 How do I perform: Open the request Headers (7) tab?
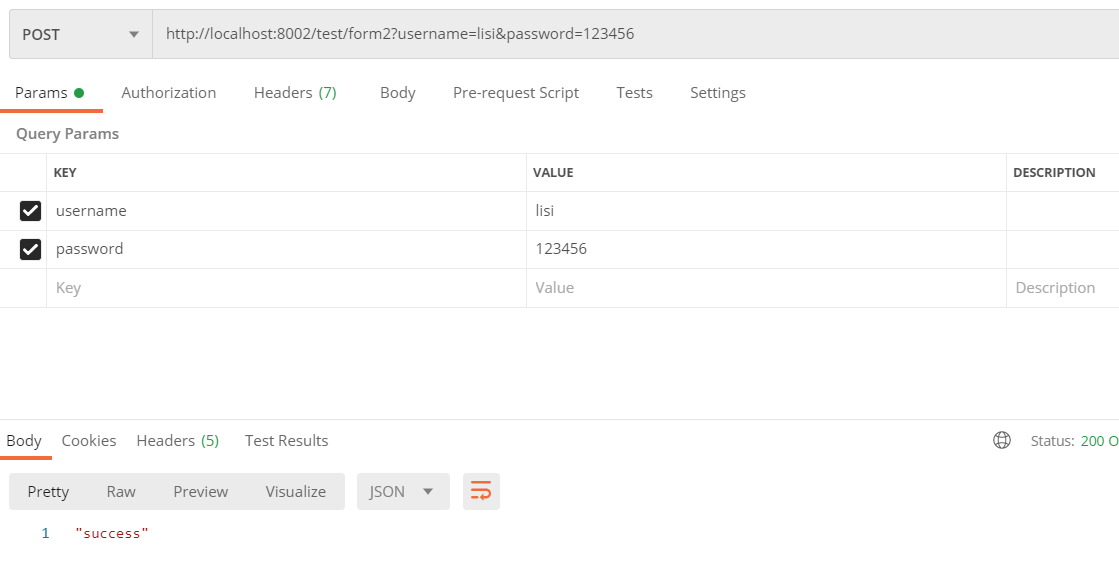(x=295, y=93)
